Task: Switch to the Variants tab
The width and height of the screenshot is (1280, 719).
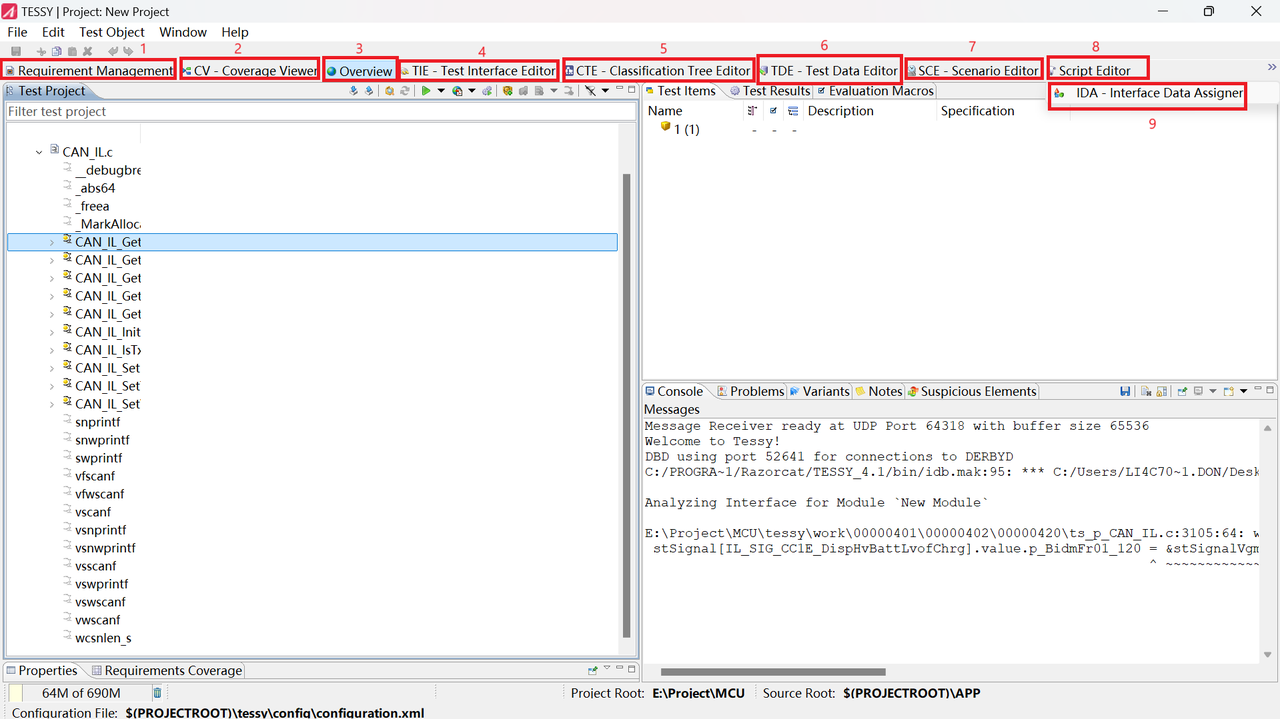Action: point(819,391)
